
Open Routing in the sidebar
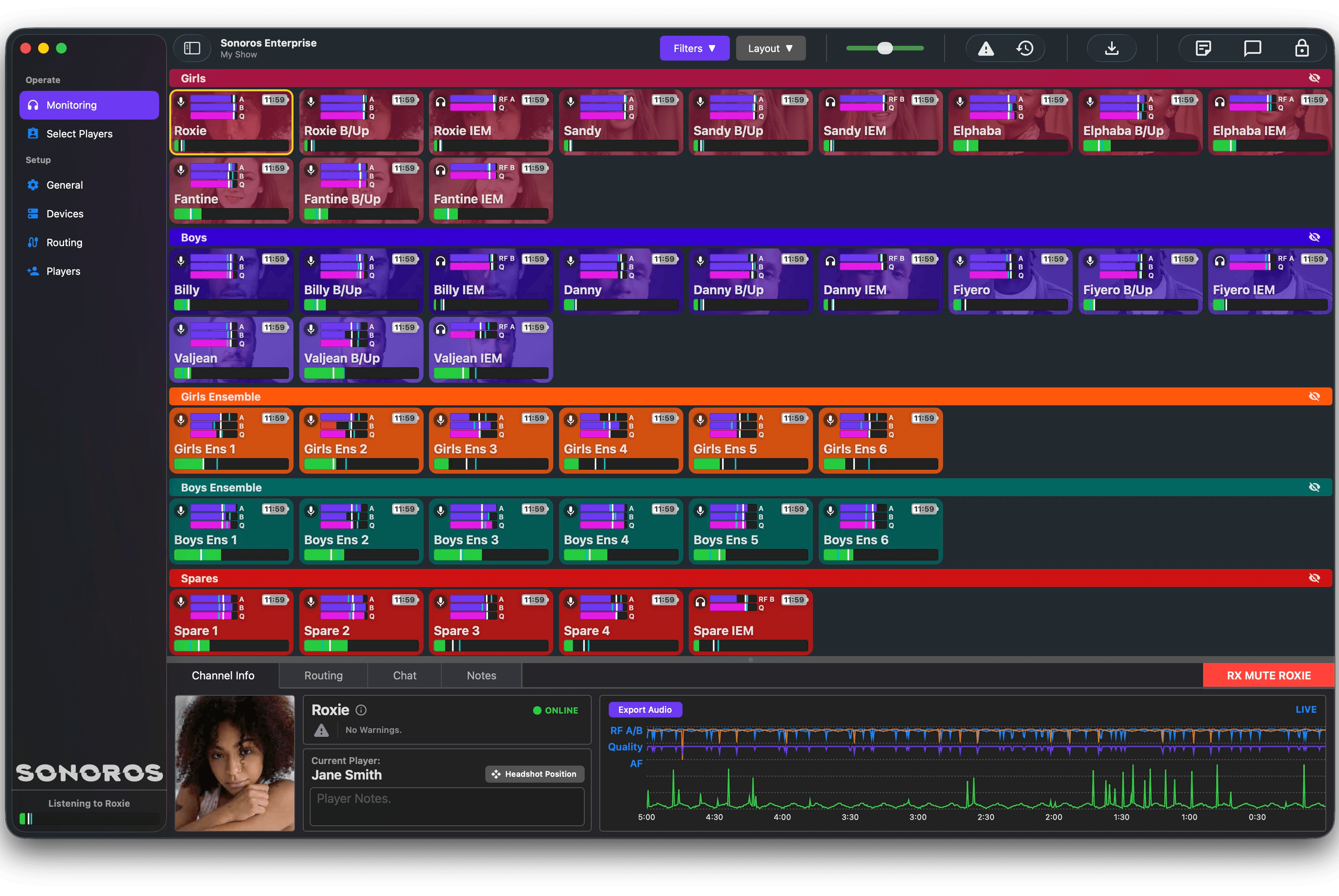[64, 242]
